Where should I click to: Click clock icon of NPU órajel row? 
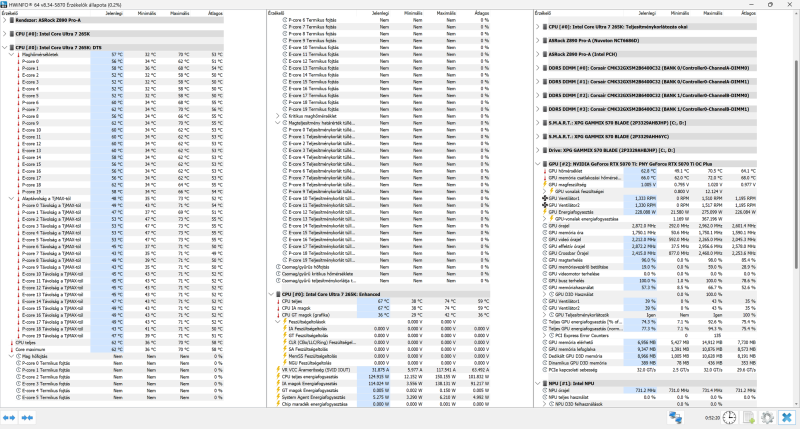(545, 390)
